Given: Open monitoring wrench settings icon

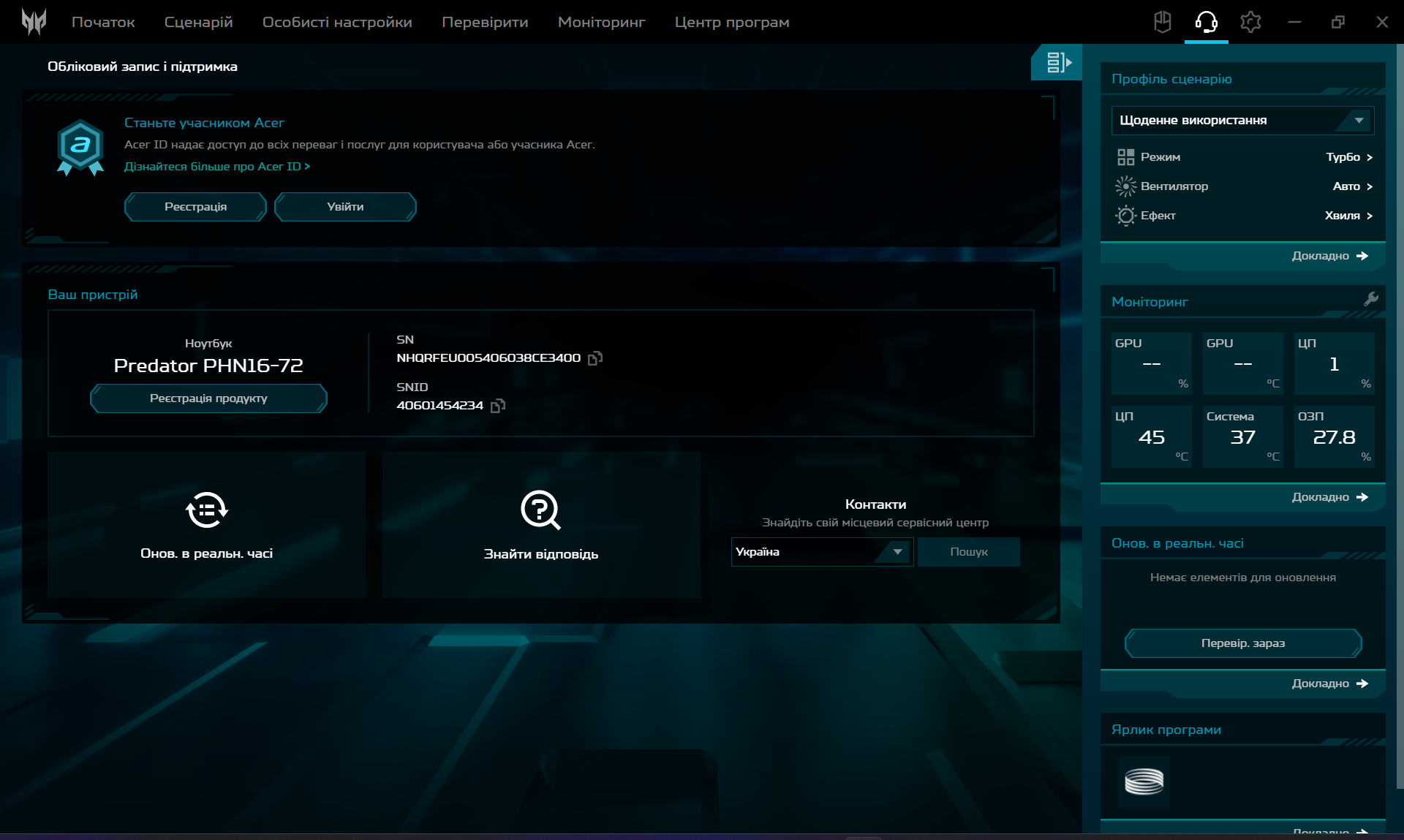Looking at the screenshot, I should pos(1370,299).
